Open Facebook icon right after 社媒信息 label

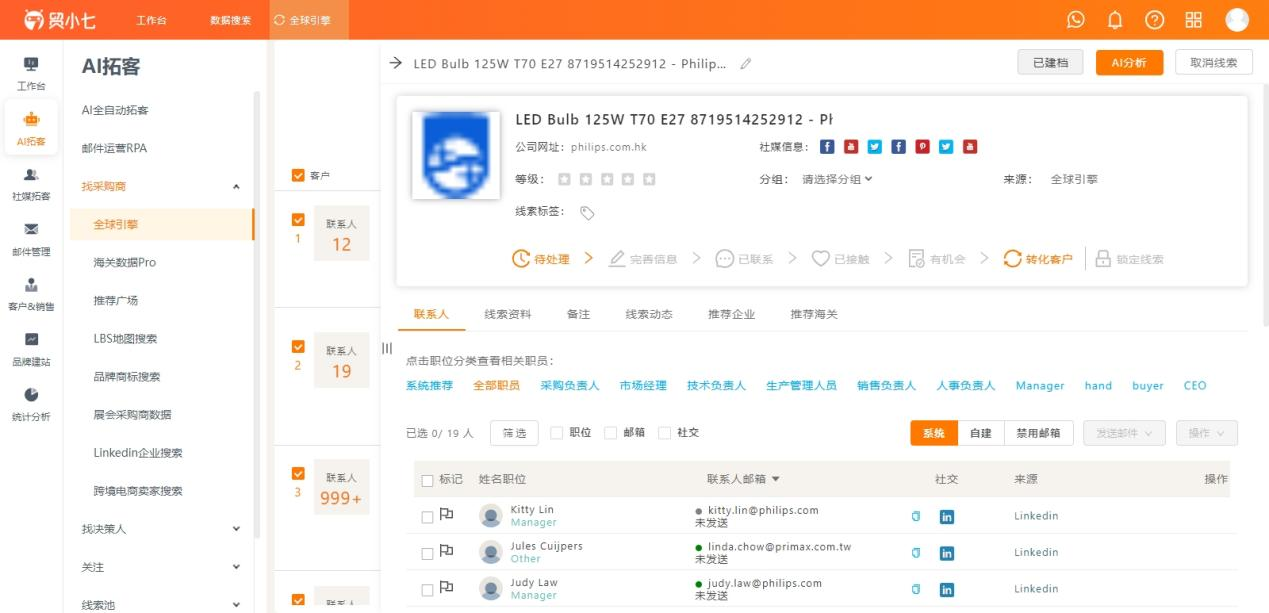[x=826, y=147]
